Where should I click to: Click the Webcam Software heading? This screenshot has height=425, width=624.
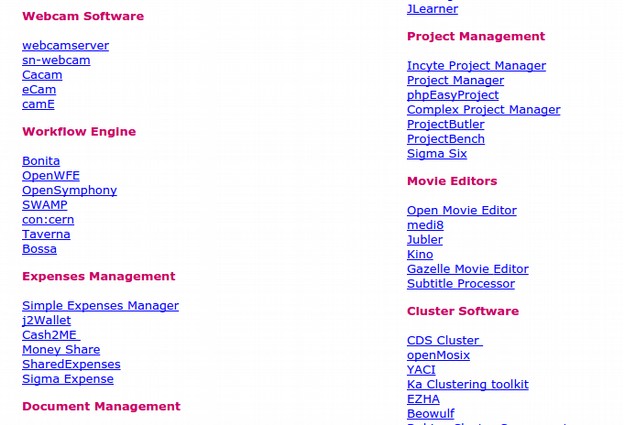tap(83, 16)
